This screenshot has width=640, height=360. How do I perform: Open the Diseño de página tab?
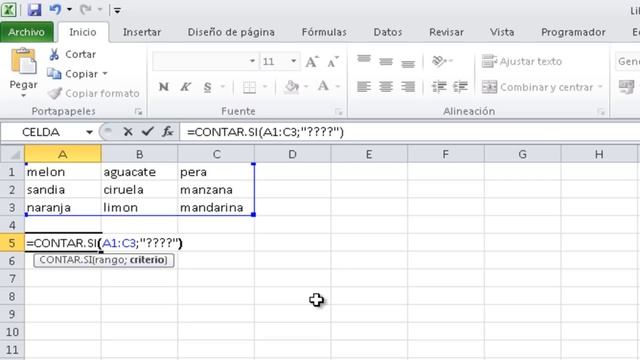pyautogui.click(x=231, y=32)
